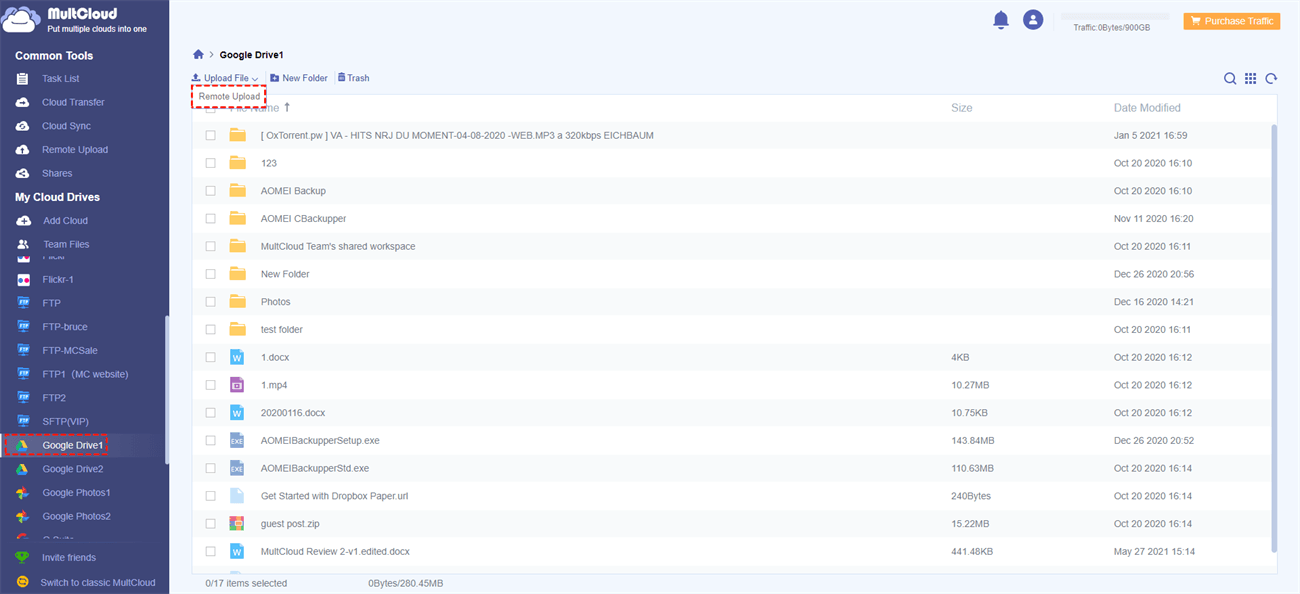Click the Google Drive1 breadcrumb
This screenshot has width=1300, height=594.
pos(253,55)
